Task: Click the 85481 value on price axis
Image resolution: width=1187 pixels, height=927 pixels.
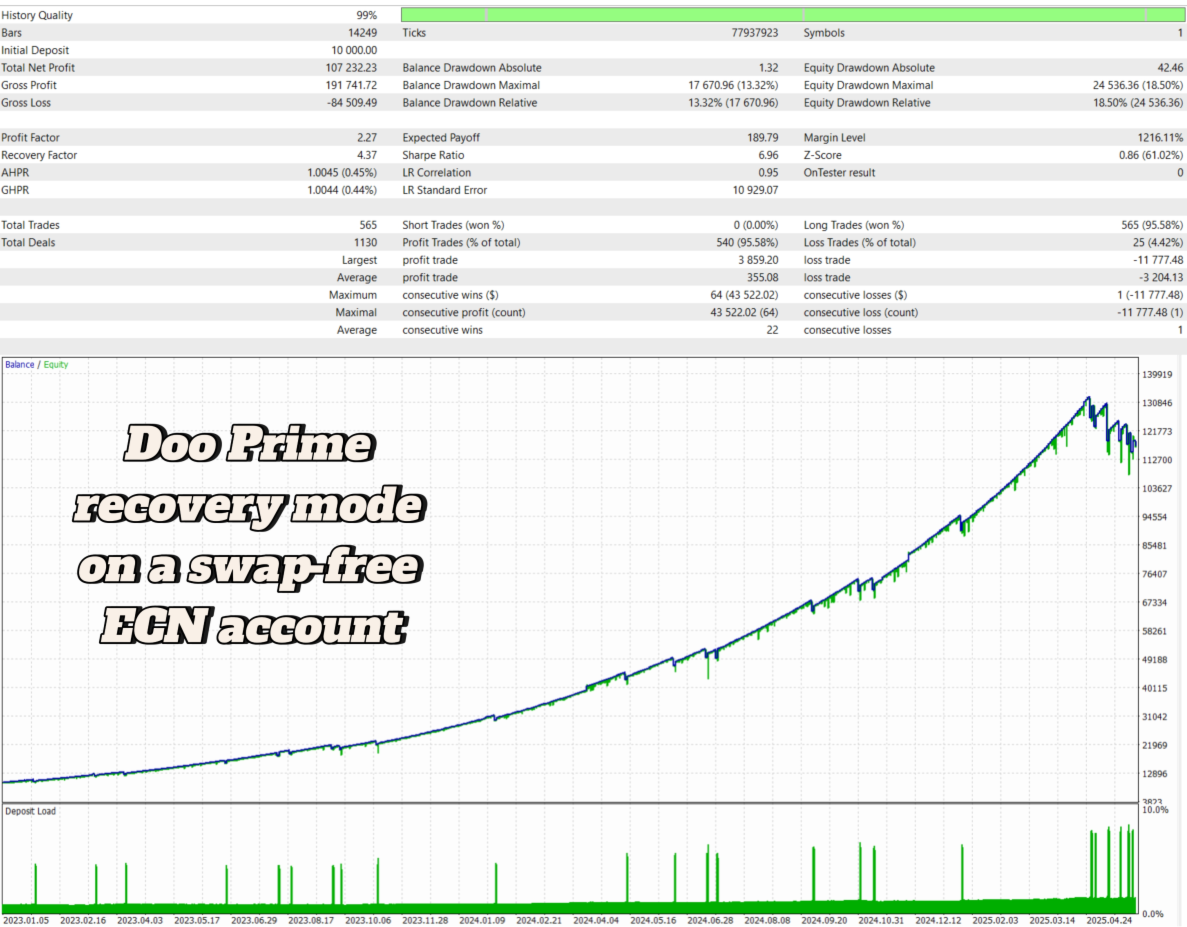Action: pyautogui.click(x=1154, y=545)
